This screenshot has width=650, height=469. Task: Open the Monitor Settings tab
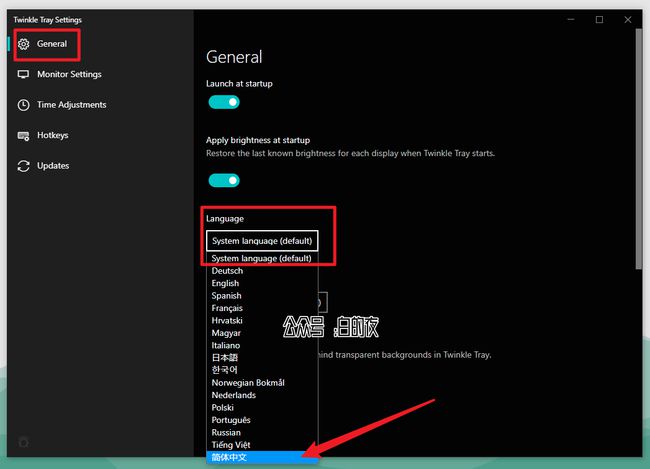[x=69, y=74]
